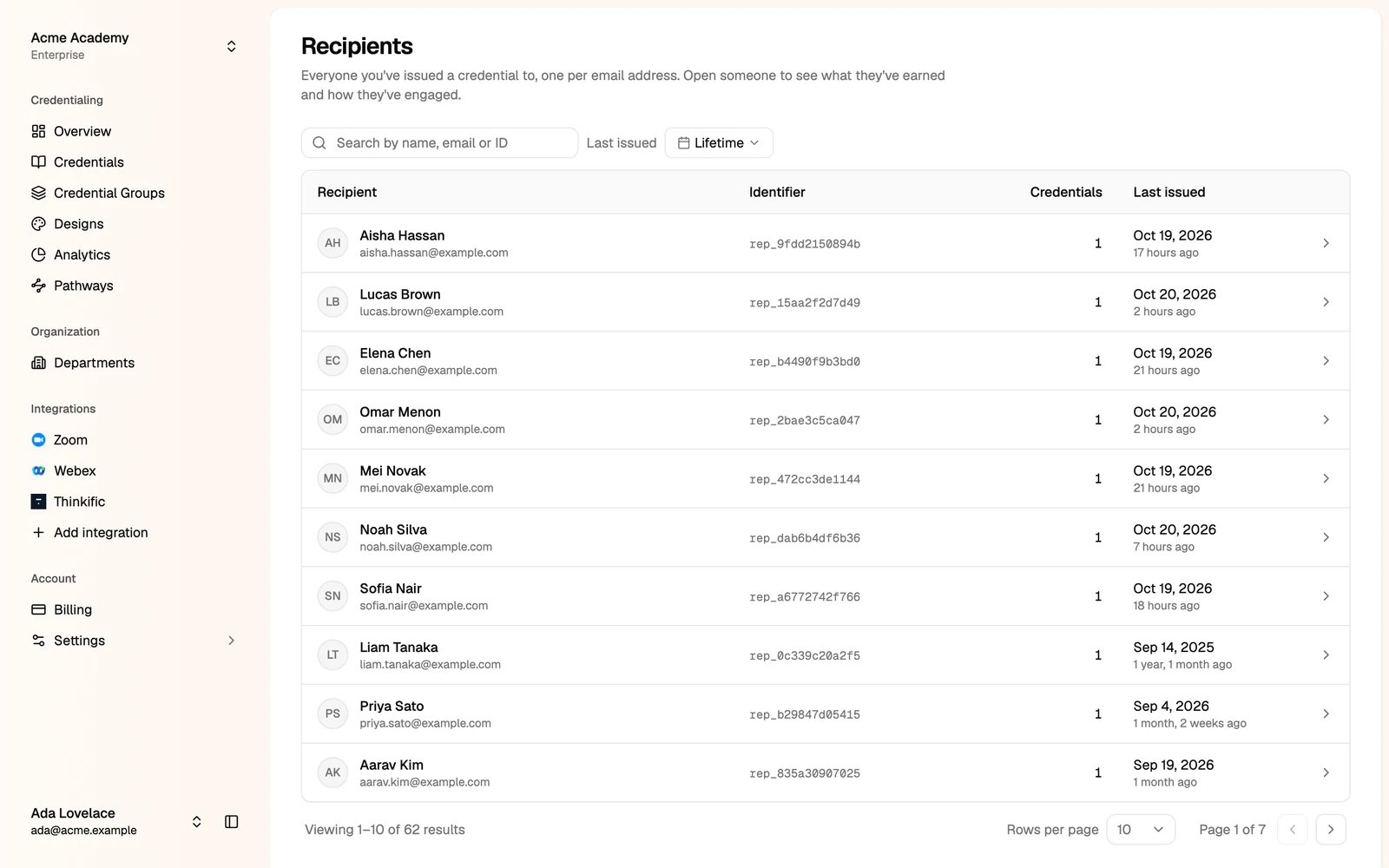Click the search magnifier icon

[x=319, y=143]
